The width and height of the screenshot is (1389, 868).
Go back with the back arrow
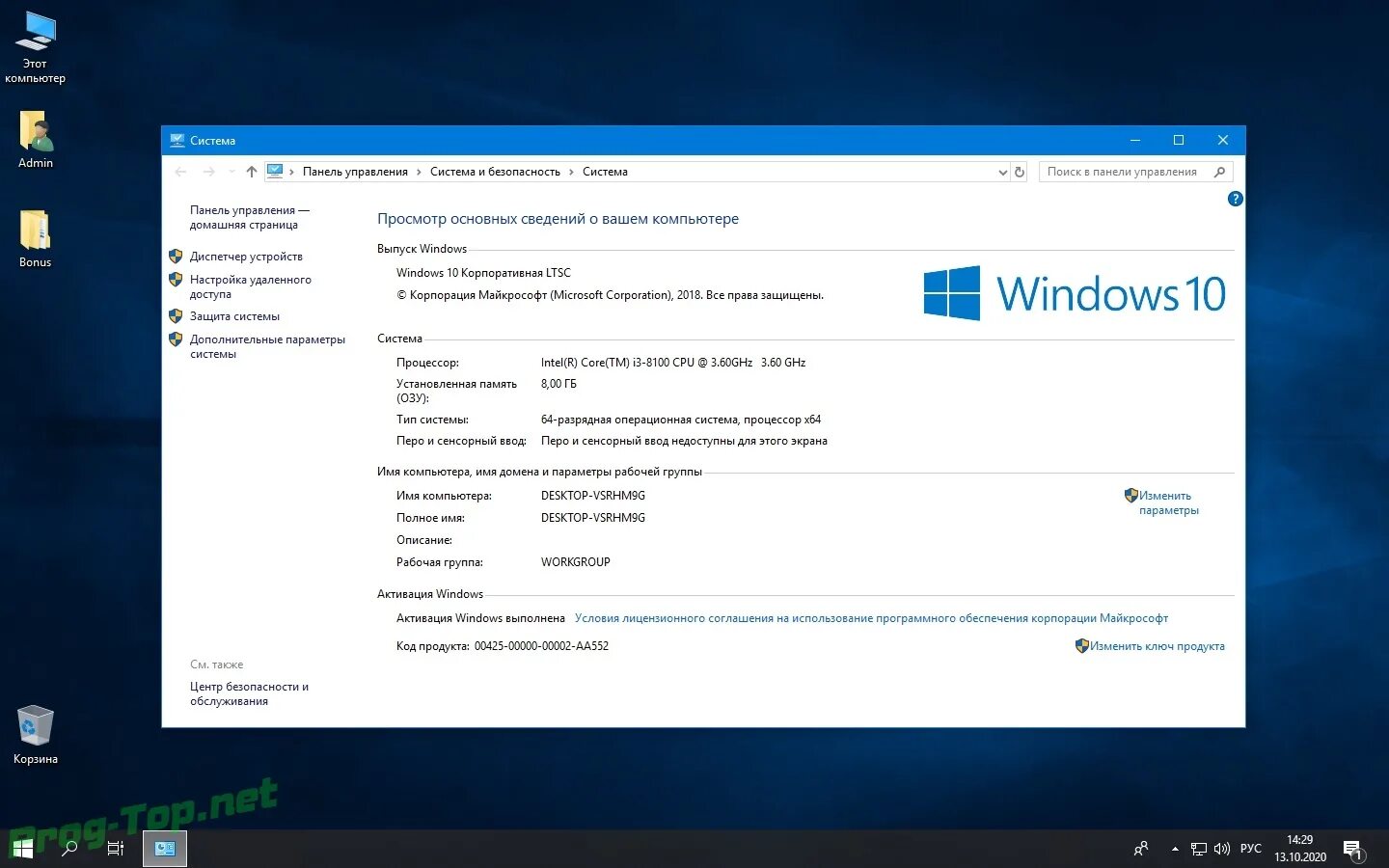(180, 172)
